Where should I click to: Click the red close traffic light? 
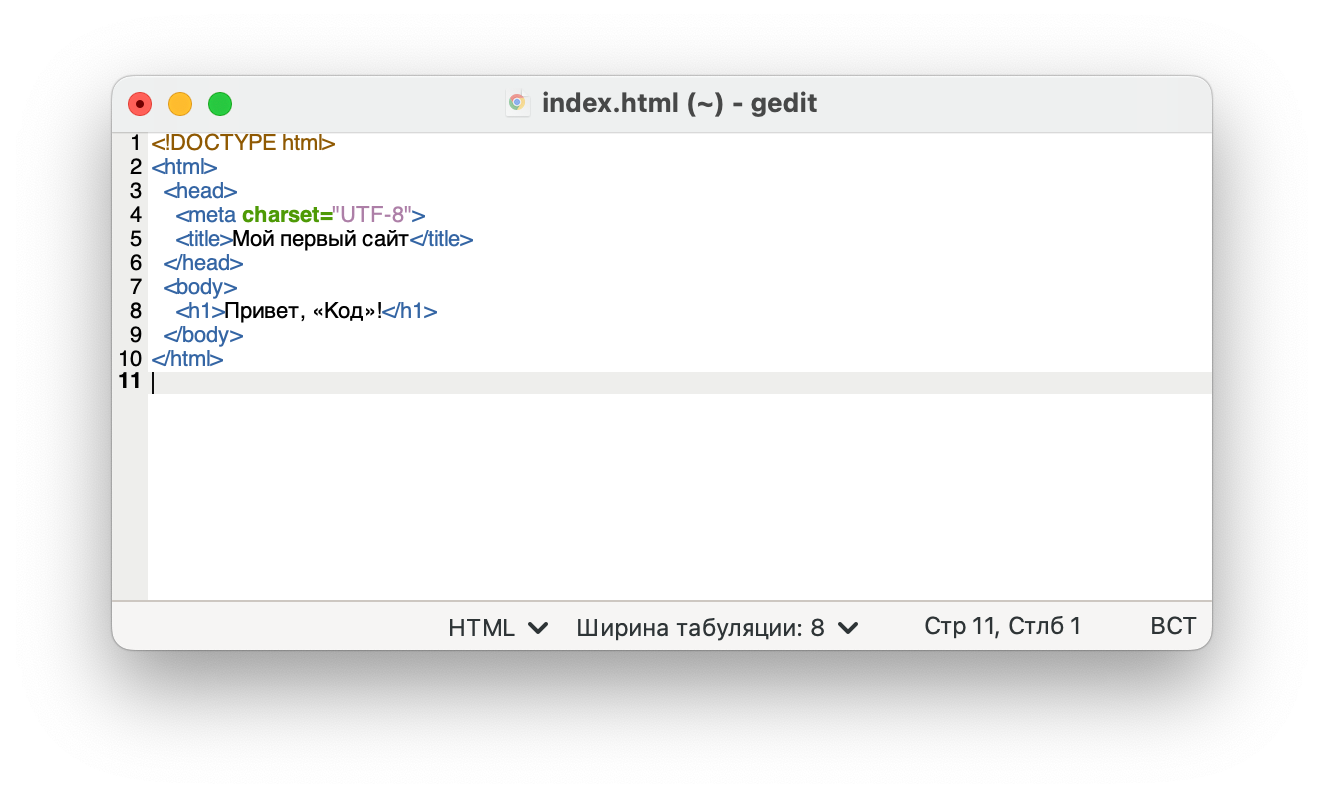click(139, 103)
